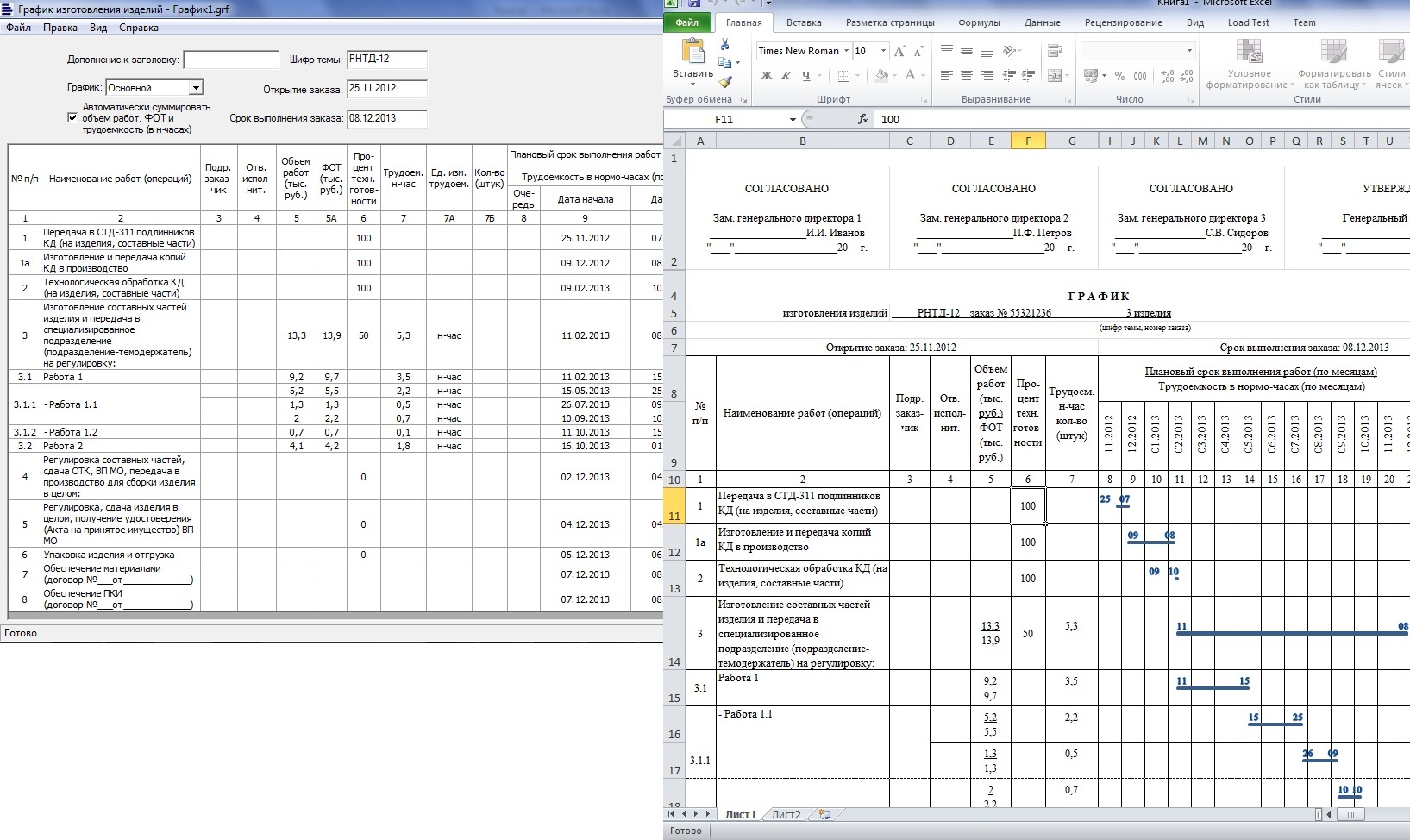Screen dimensions: 1410x840
Task: Click the insert new worksheet icon
Action: coord(824,814)
